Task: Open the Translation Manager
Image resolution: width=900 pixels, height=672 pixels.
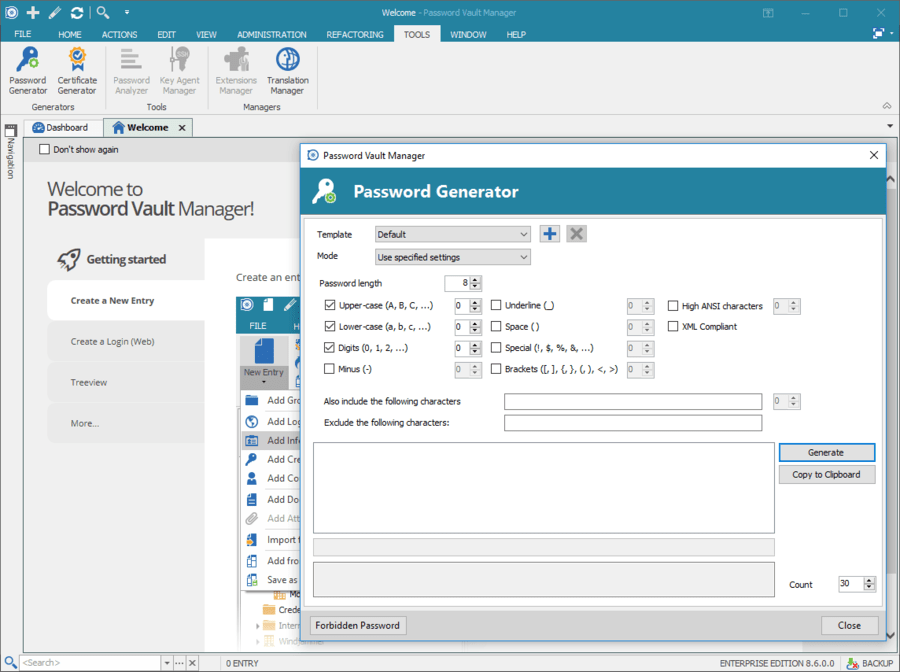Action: pos(287,70)
